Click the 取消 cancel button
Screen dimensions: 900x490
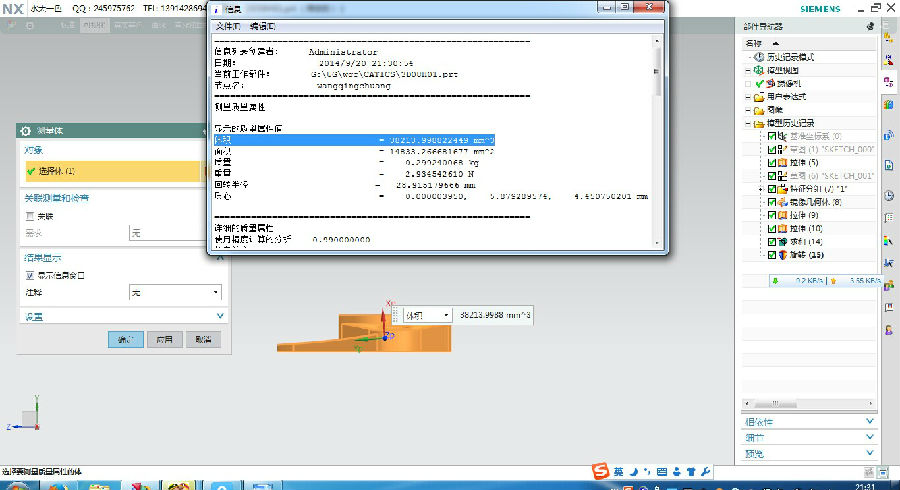pos(202,340)
